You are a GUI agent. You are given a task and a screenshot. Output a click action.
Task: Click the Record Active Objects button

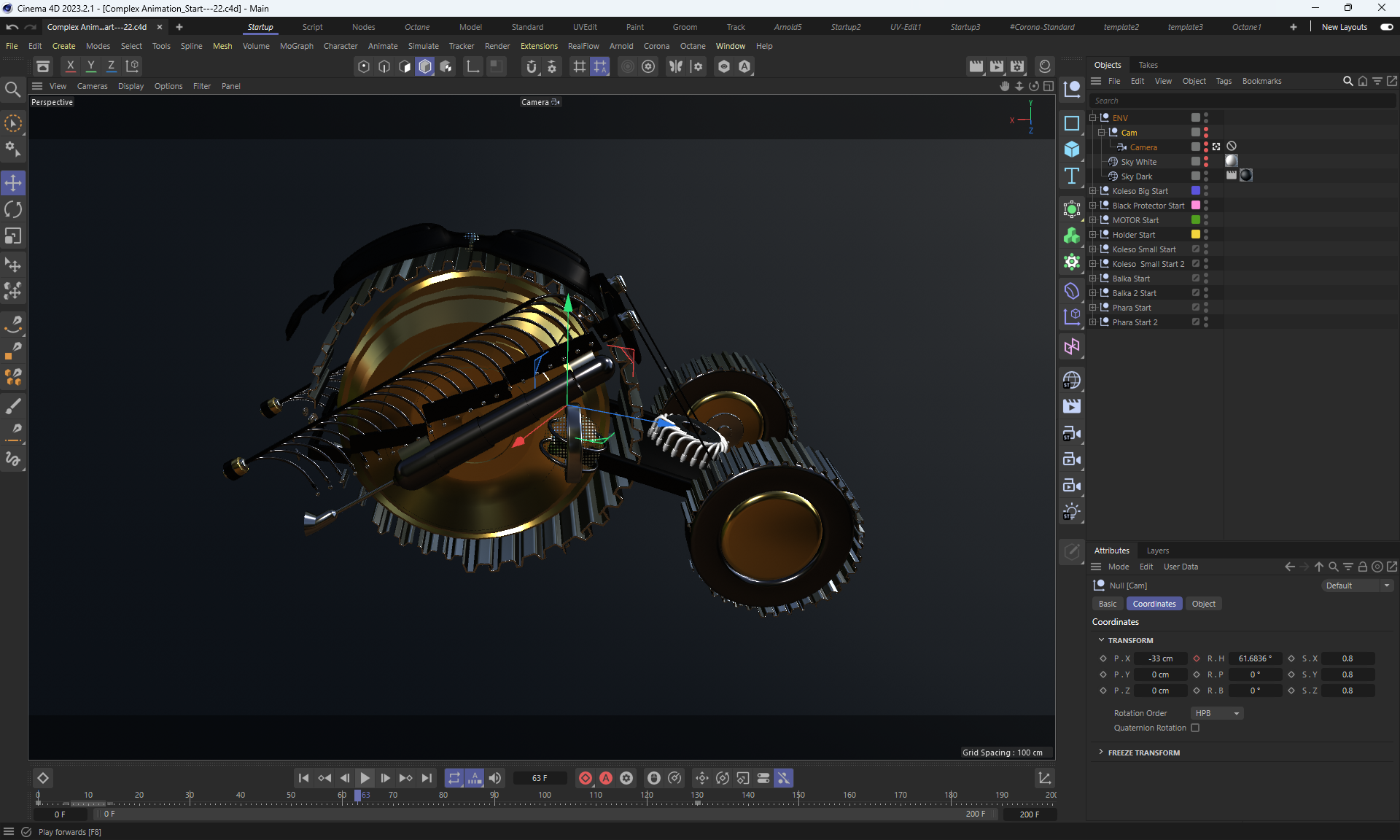585,778
